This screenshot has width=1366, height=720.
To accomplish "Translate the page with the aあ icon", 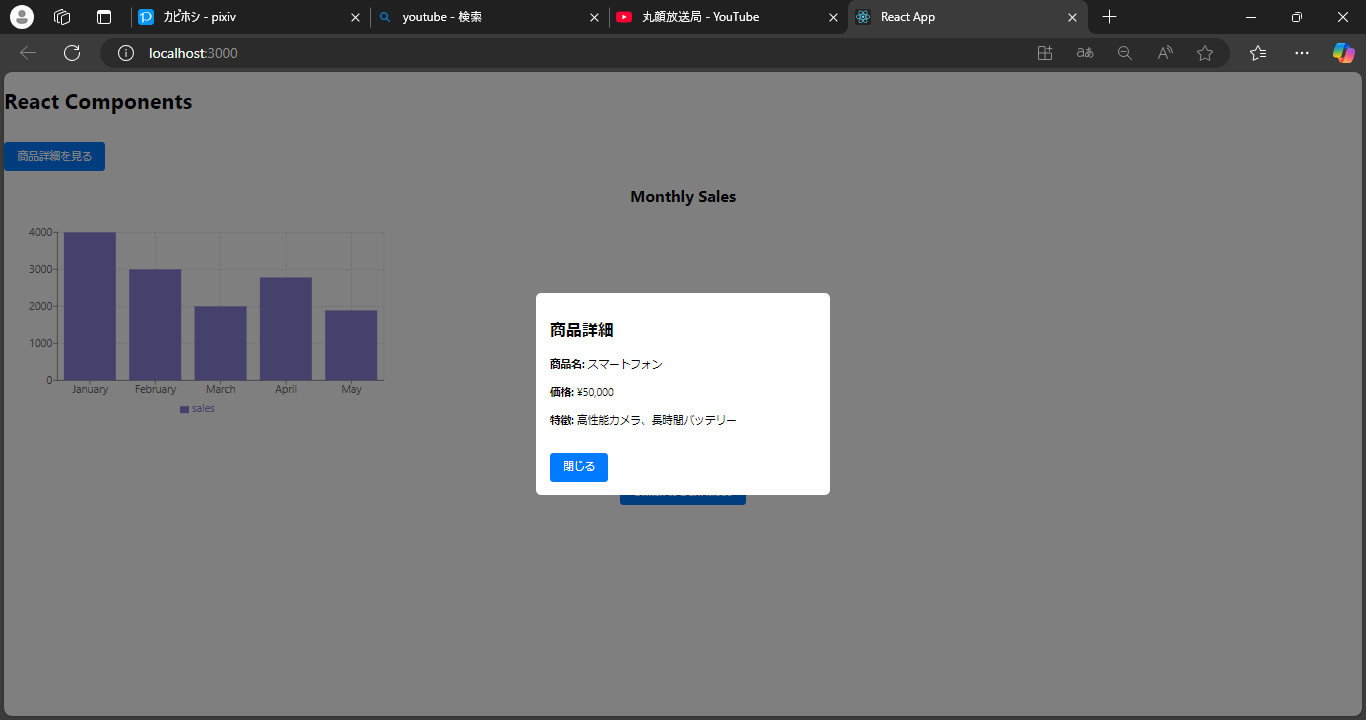I will [x=1084, y=52].
